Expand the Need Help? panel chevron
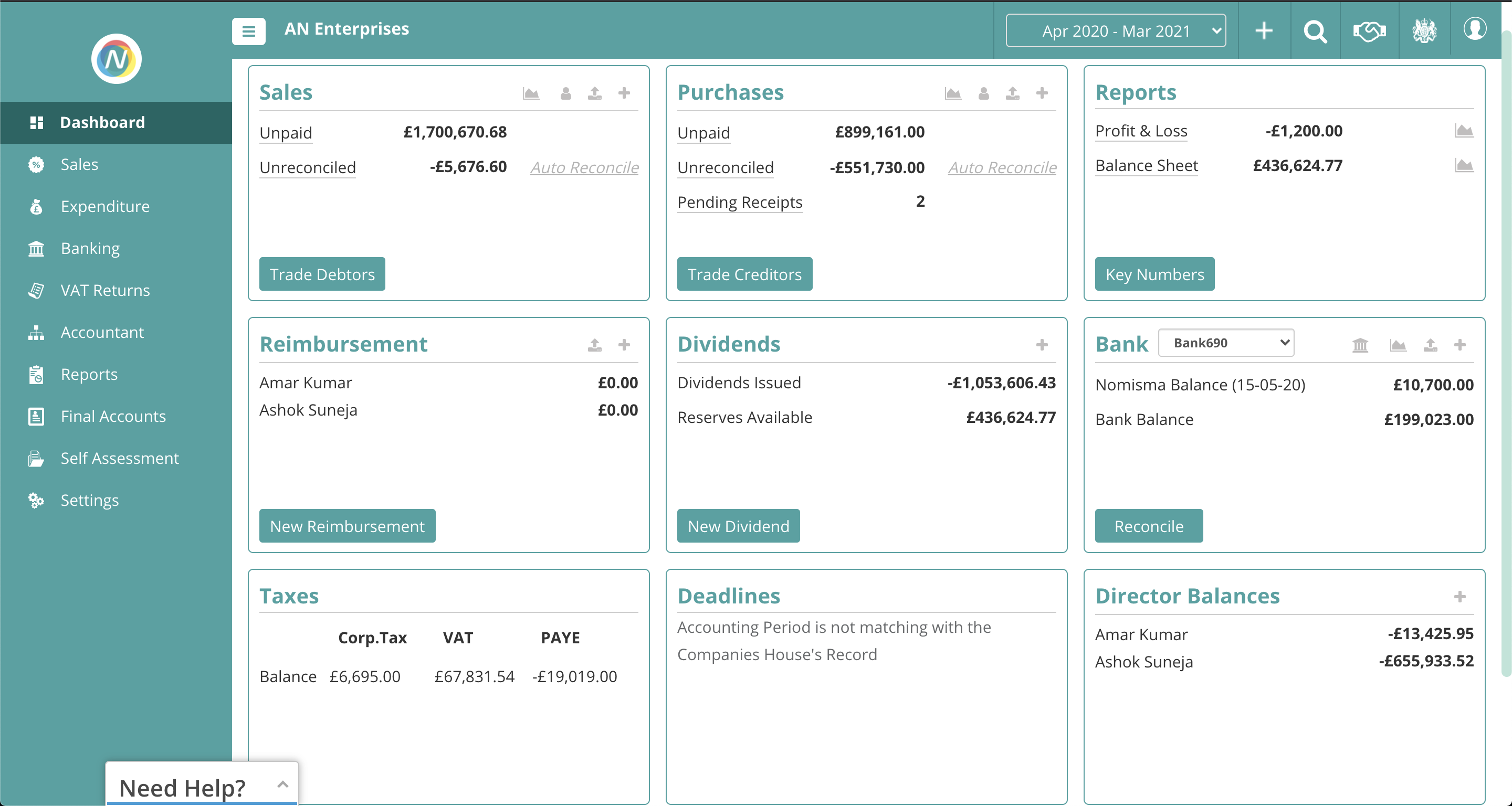This screenshot has height=806, width=1512. click(x=282, y=784)
